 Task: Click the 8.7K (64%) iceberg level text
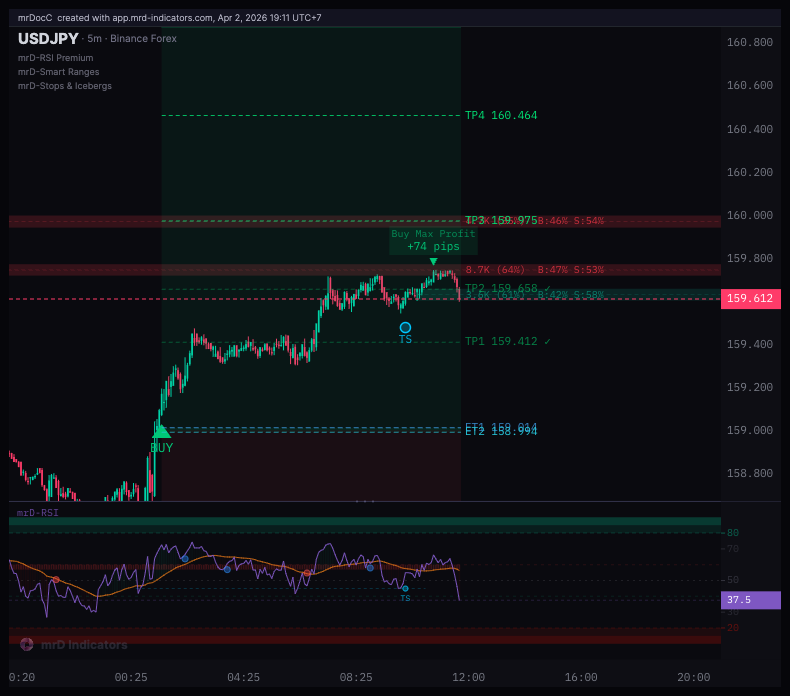pos(495,270)
